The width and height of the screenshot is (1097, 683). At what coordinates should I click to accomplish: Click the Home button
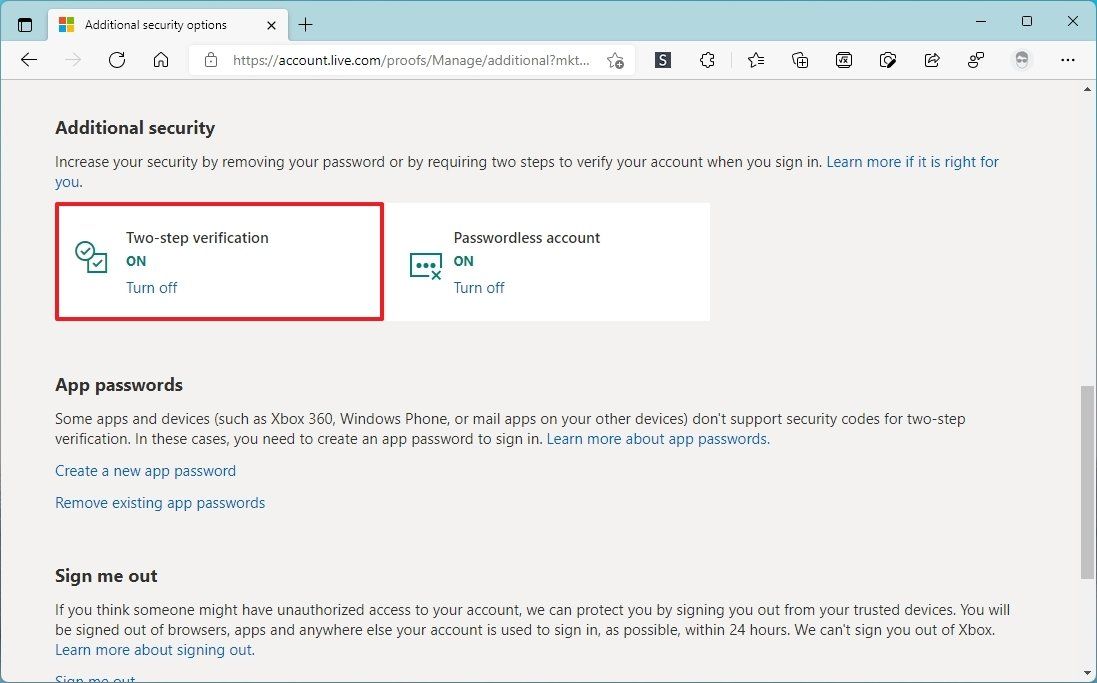point(161,60)
